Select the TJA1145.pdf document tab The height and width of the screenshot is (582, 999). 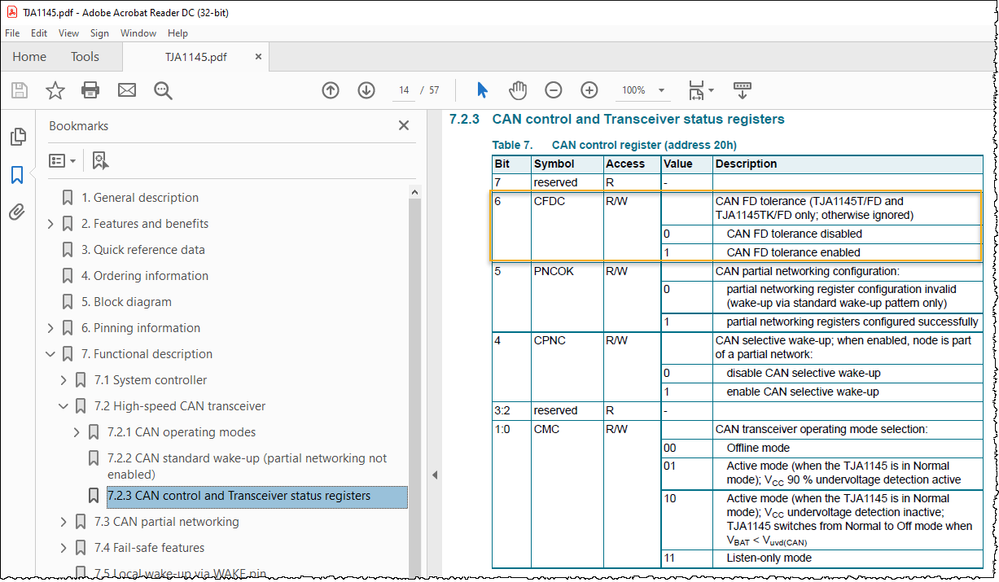196,57
